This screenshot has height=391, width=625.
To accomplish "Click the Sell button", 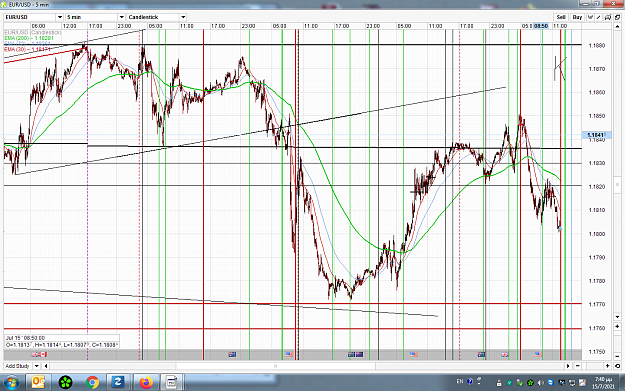I will (x=561, y=17).
